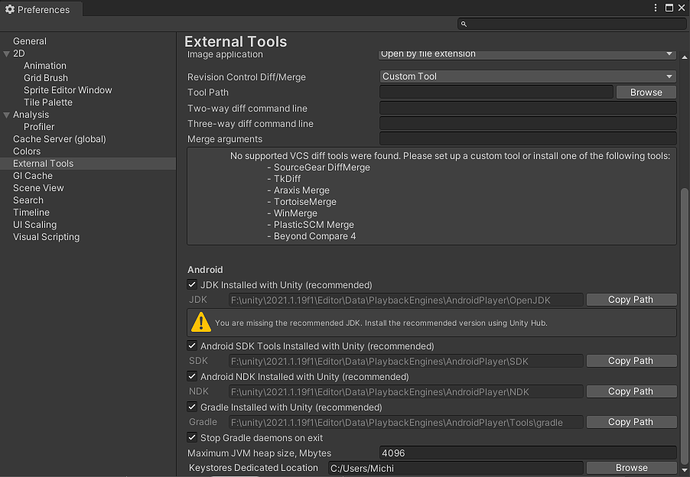Viewport: 690px width, 477px height.
Task: Uncheck JDK Installed with Unity
Action: click(x=192, y=285)
